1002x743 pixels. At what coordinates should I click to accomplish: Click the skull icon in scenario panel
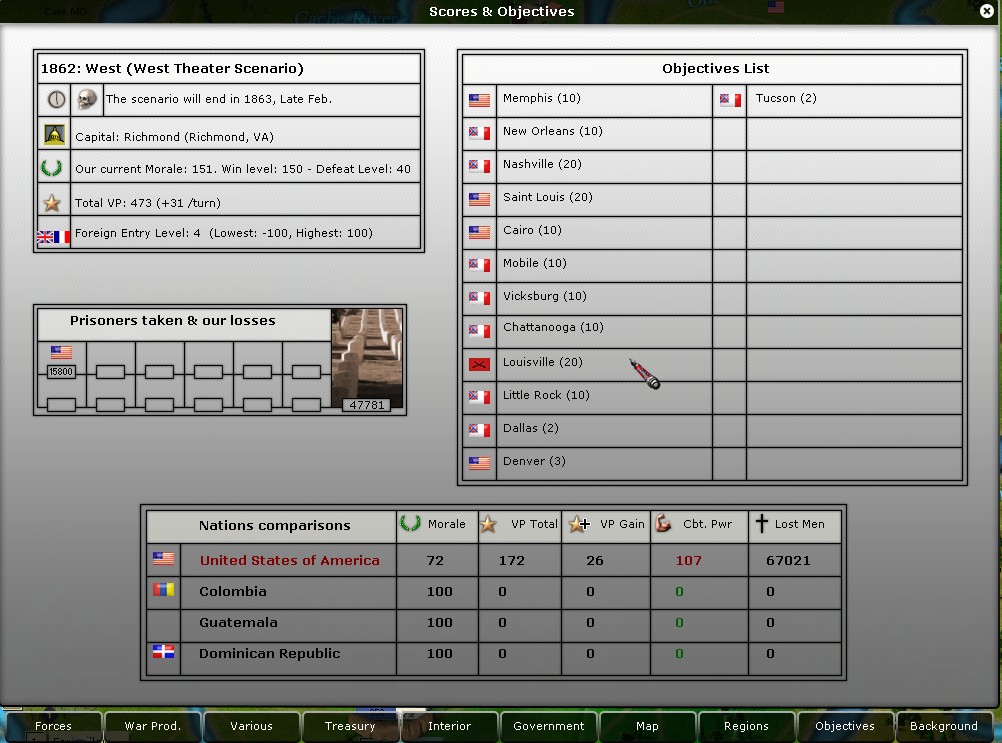pos(88,99)
